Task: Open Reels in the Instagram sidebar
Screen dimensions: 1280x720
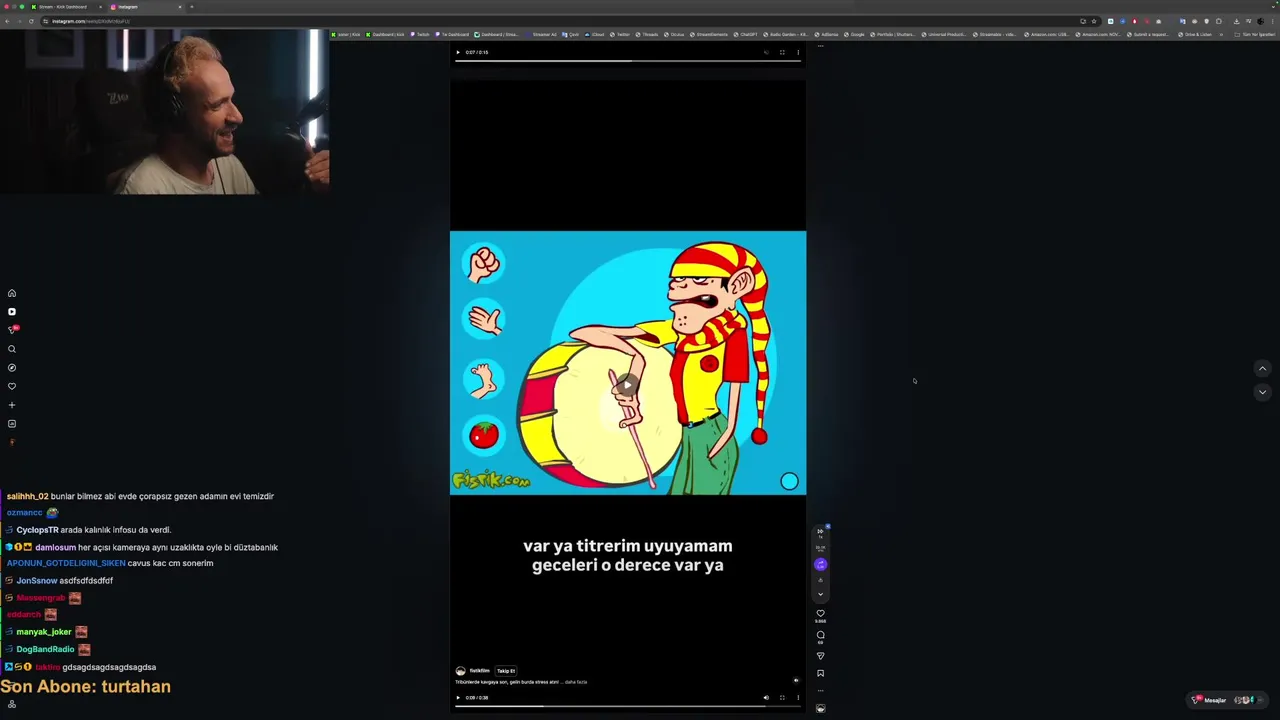Action: [12, 312]
